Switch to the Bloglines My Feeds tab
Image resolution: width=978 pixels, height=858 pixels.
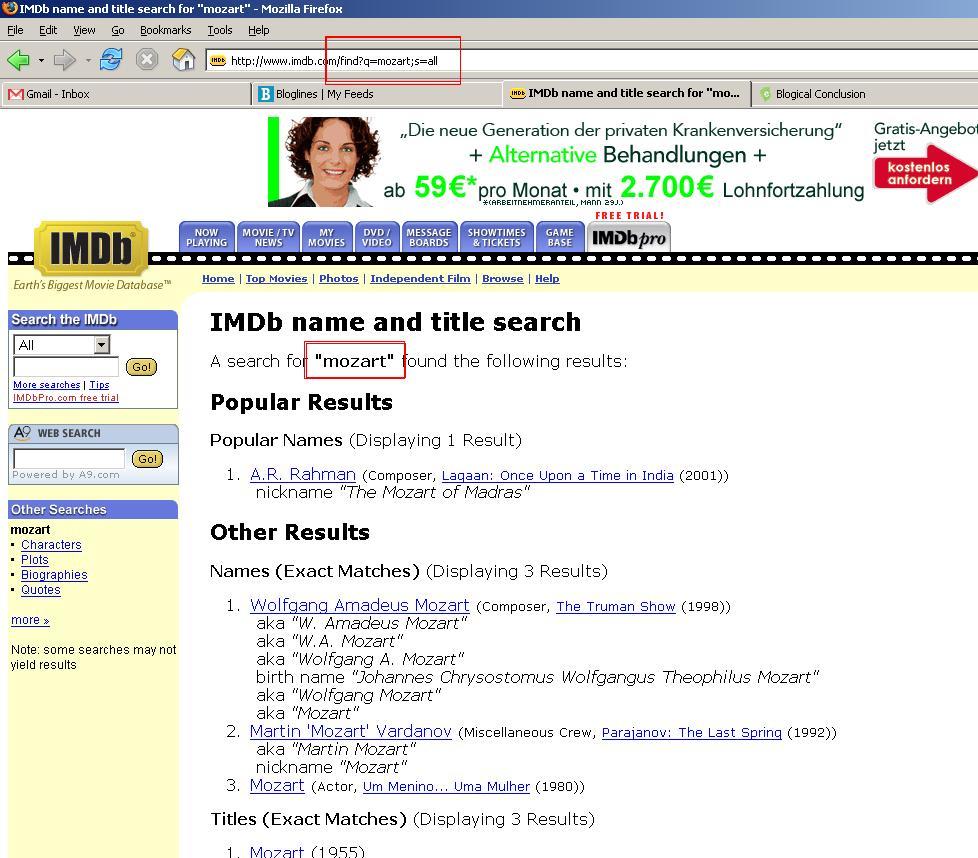375,94
